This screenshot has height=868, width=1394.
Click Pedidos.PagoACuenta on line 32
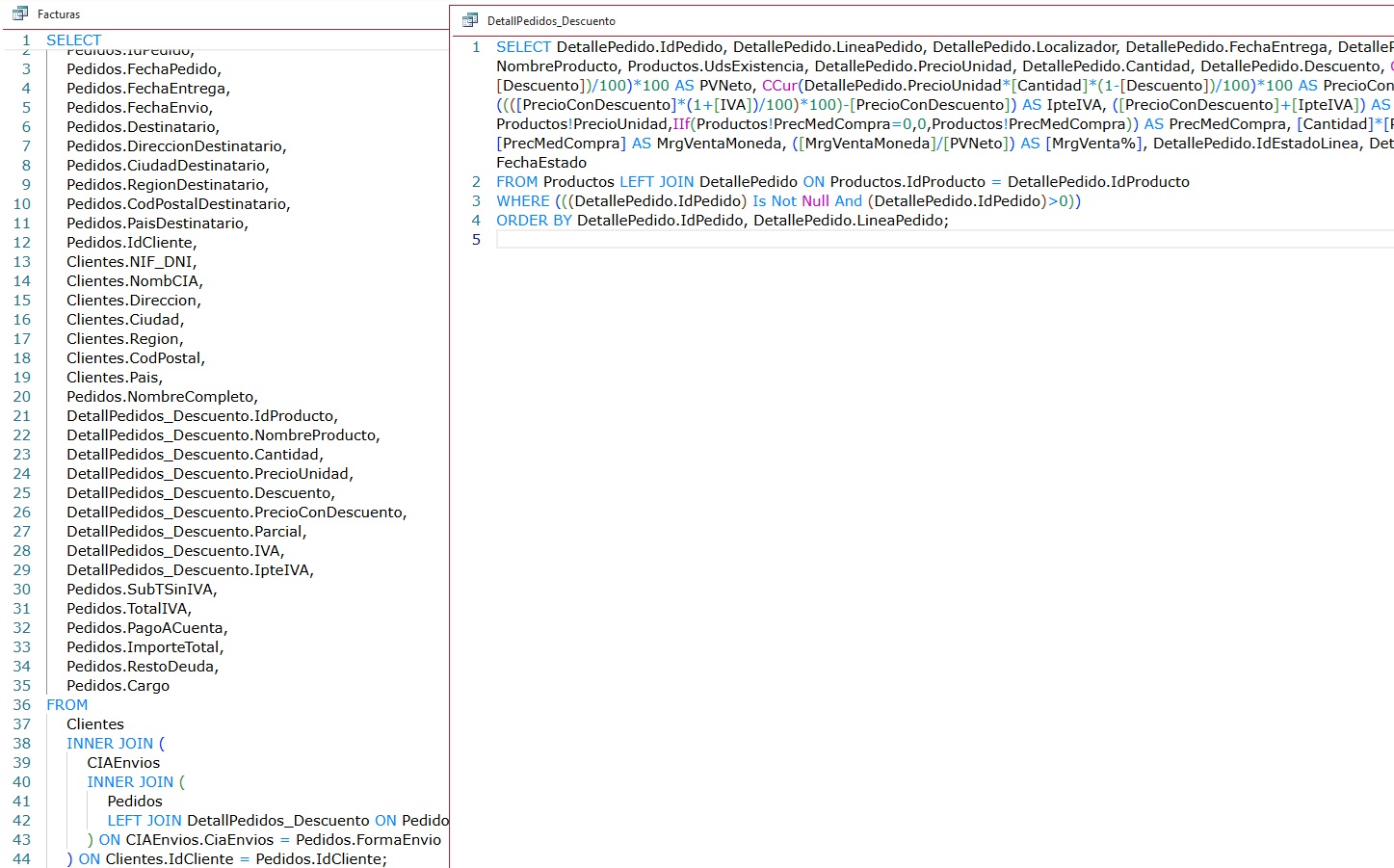point(147,627)
